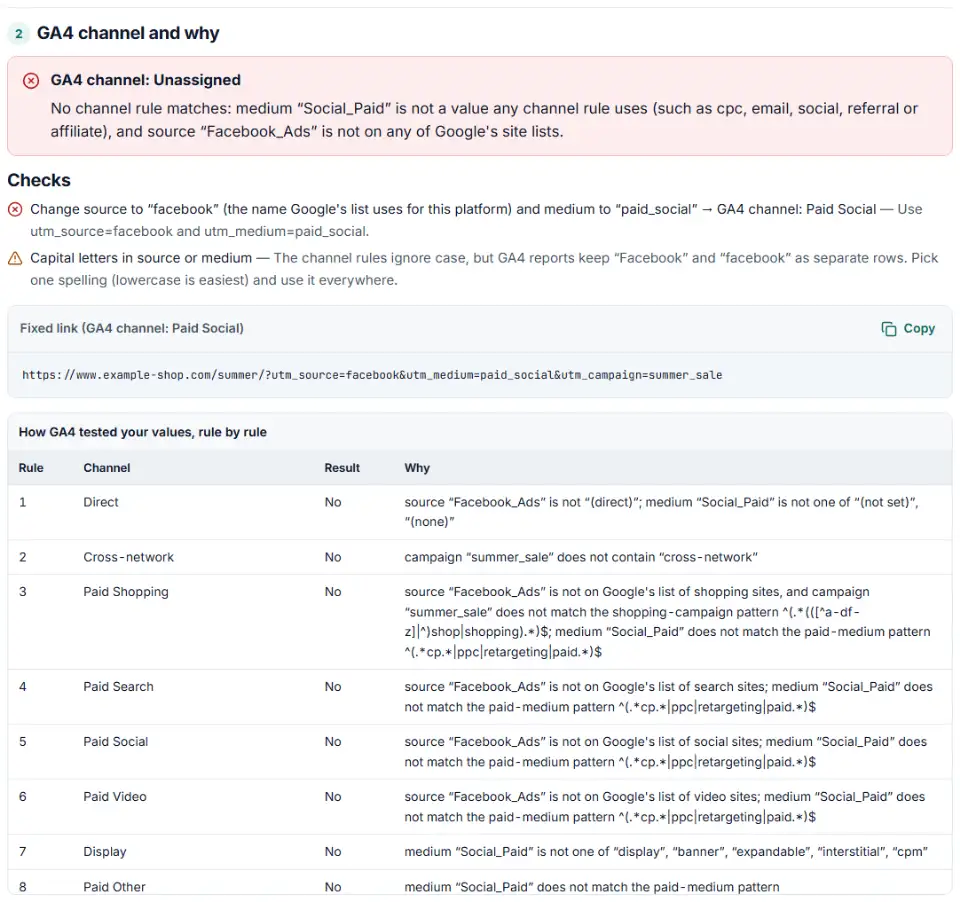The height and width of the screenshot is (902, 960).
Task: Click the 'Direct' channel cell
Action: point(101,502)
